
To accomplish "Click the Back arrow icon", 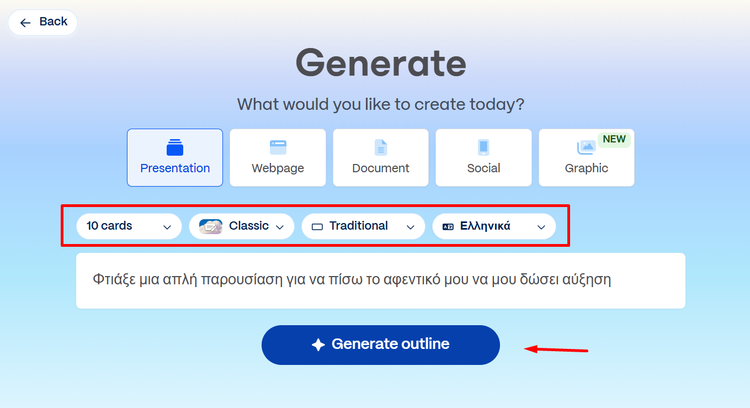I will (26, 22).
